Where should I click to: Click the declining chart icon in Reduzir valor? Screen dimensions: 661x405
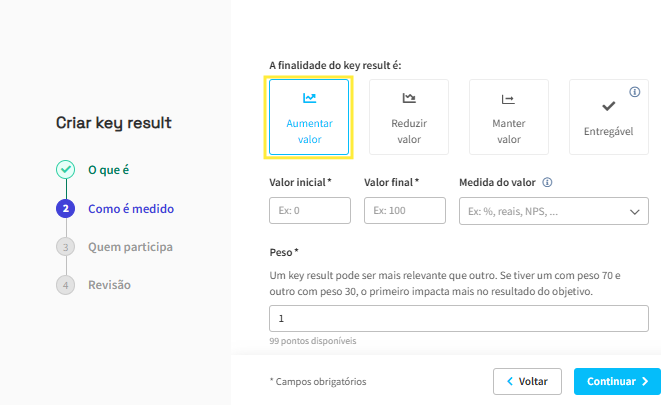pos(409,98)
